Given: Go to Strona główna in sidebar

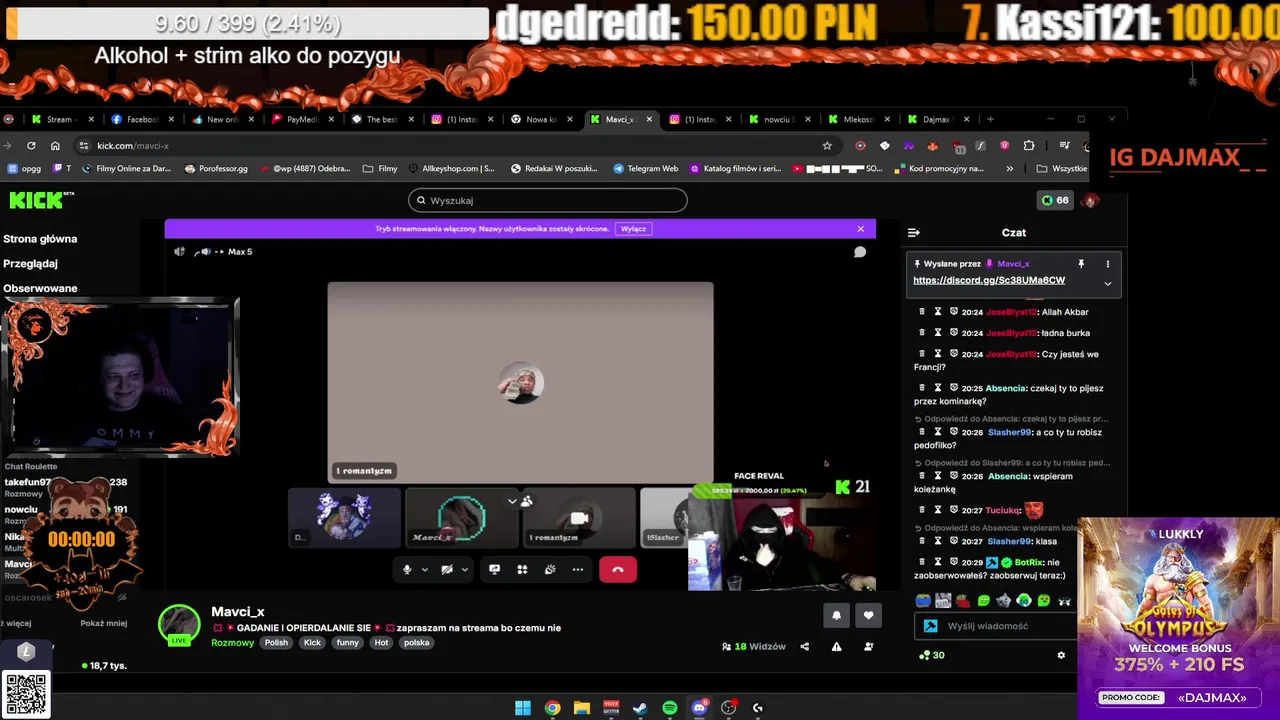Looking at the screenshot, I should [40, 239].
